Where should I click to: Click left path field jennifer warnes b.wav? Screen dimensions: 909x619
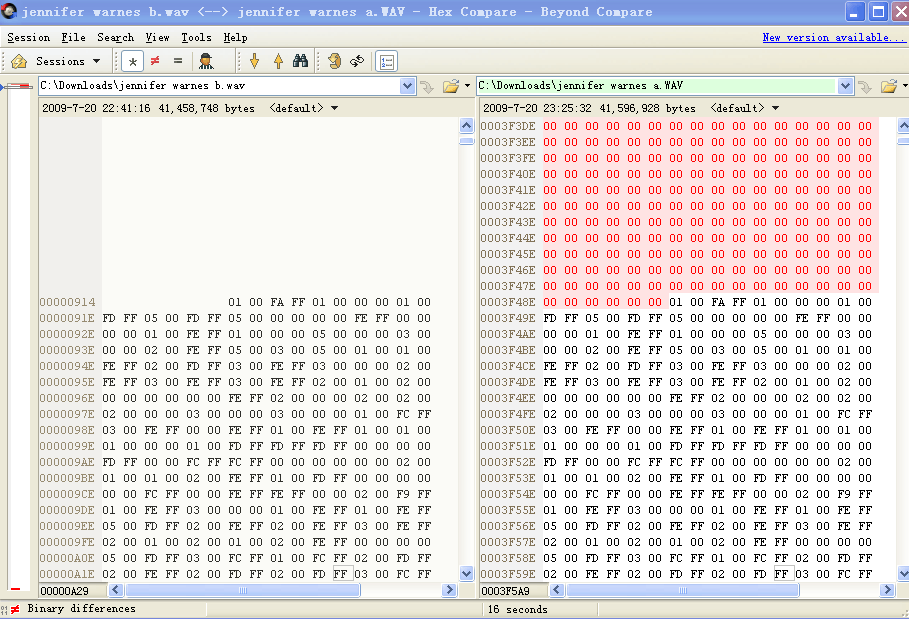[219, 86]
